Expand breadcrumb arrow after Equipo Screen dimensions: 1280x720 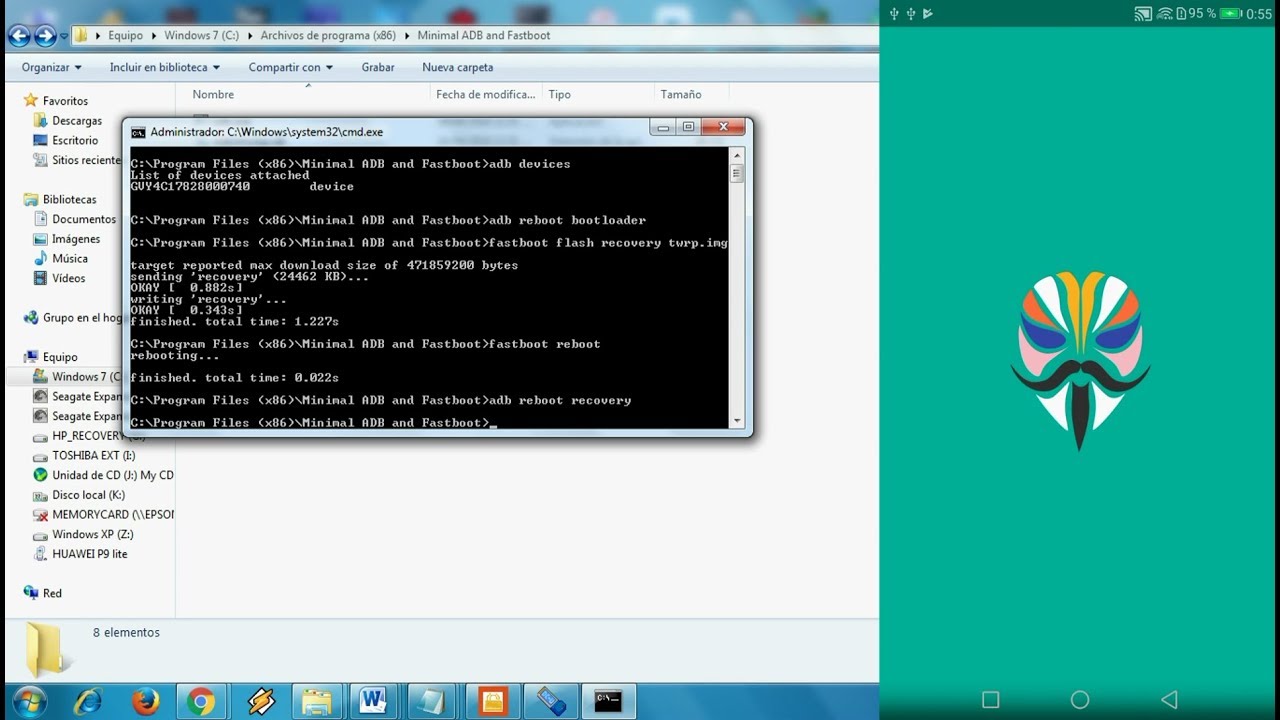tap(154, 36)
